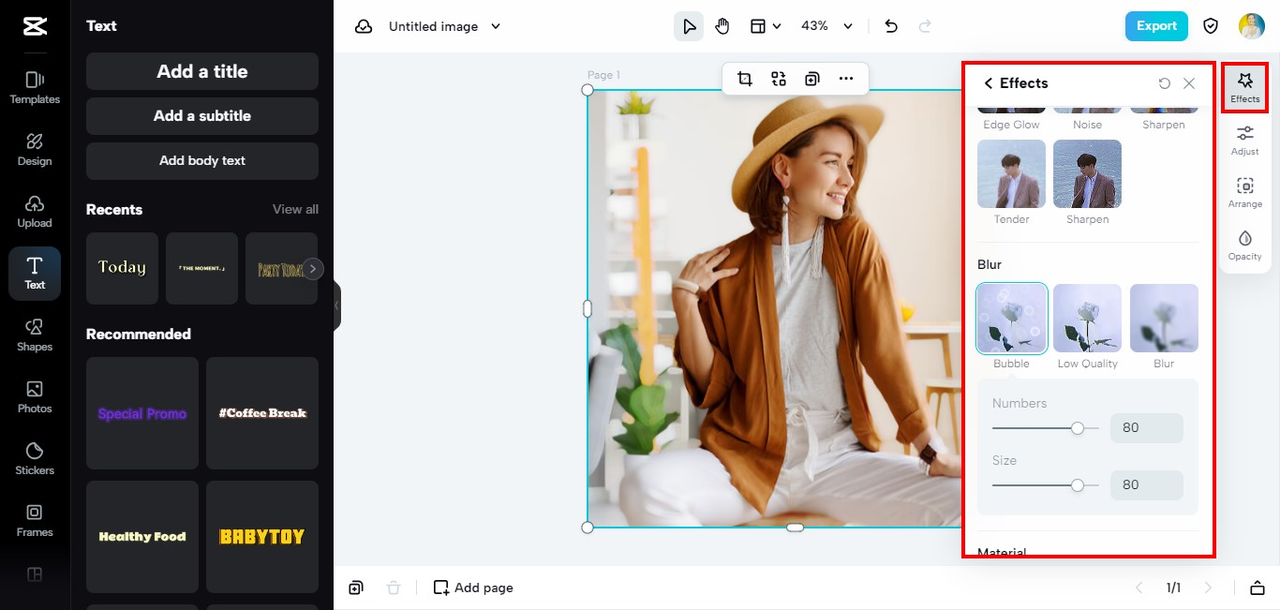Click the Numbers value field
The width and height of the screenshot is (1280, 610).
[x=1146, y=428]
